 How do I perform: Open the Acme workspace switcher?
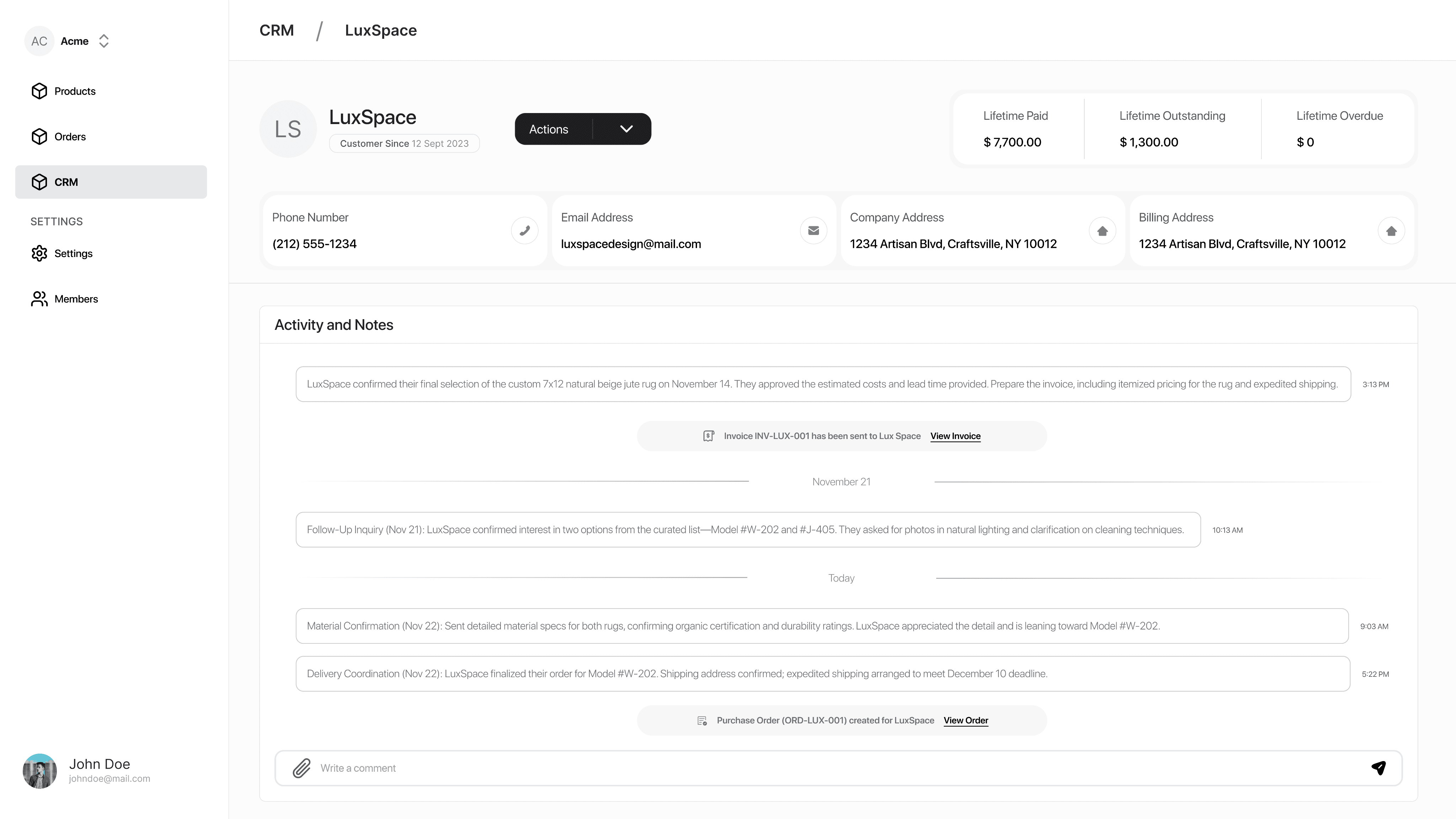click(103, 41)
